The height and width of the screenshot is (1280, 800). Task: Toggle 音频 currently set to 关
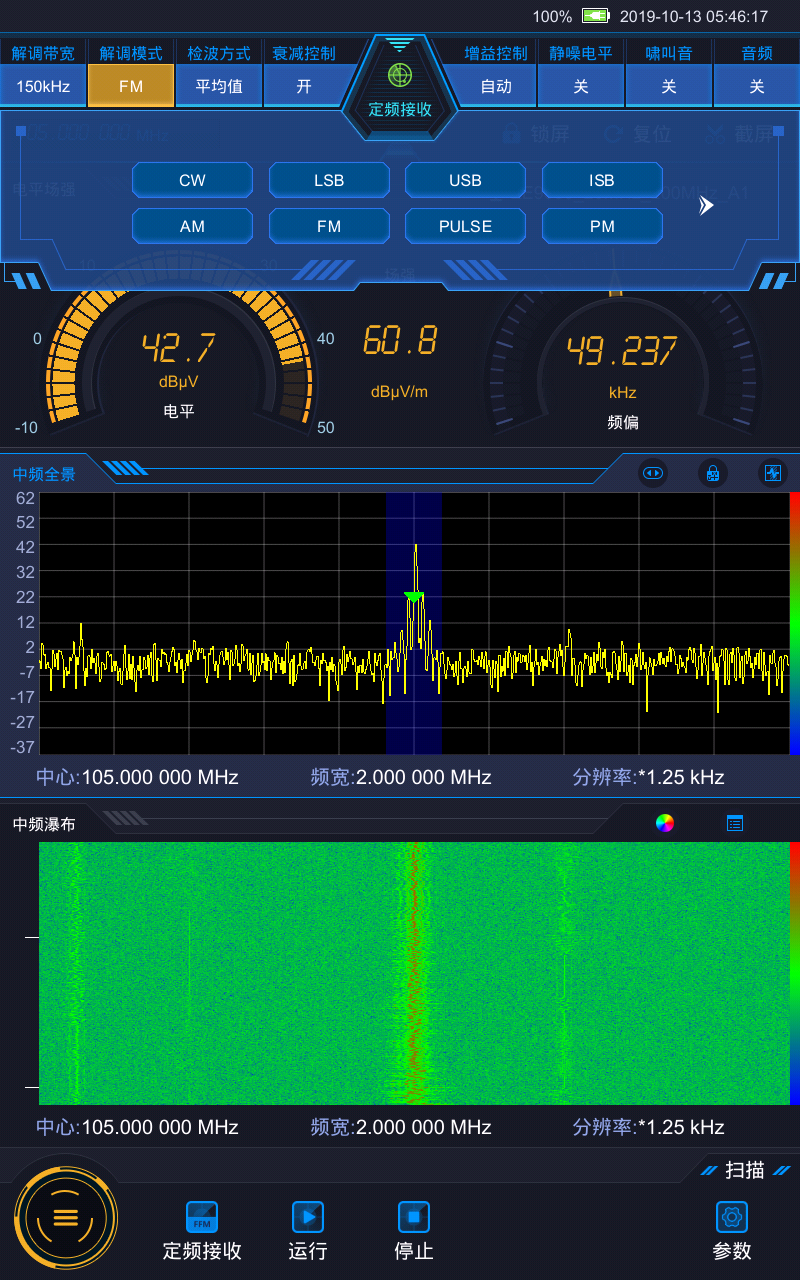[x=757, y=86]
